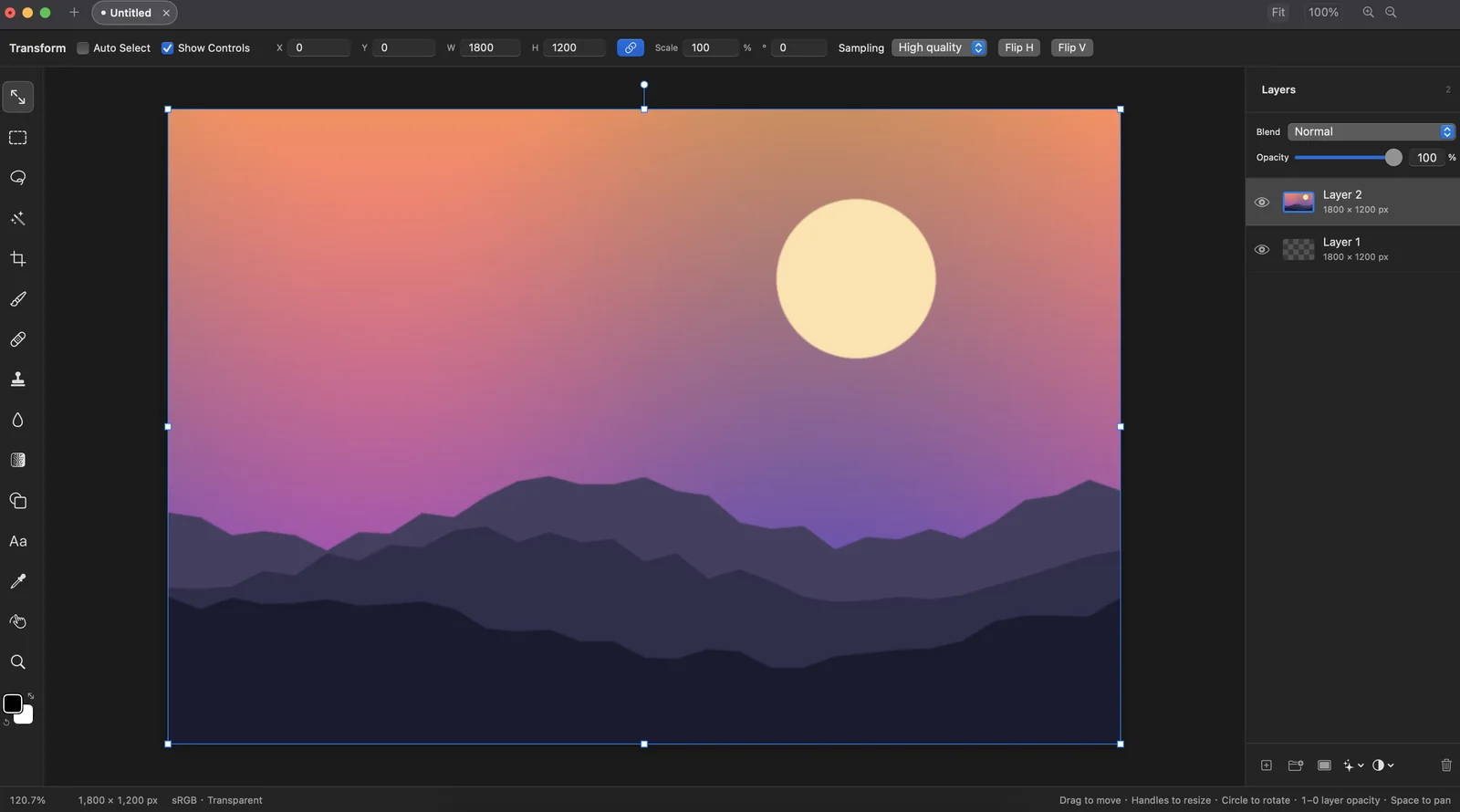Switch to the Untitled document tab
1460x812 pixels.
pos(134,13)
